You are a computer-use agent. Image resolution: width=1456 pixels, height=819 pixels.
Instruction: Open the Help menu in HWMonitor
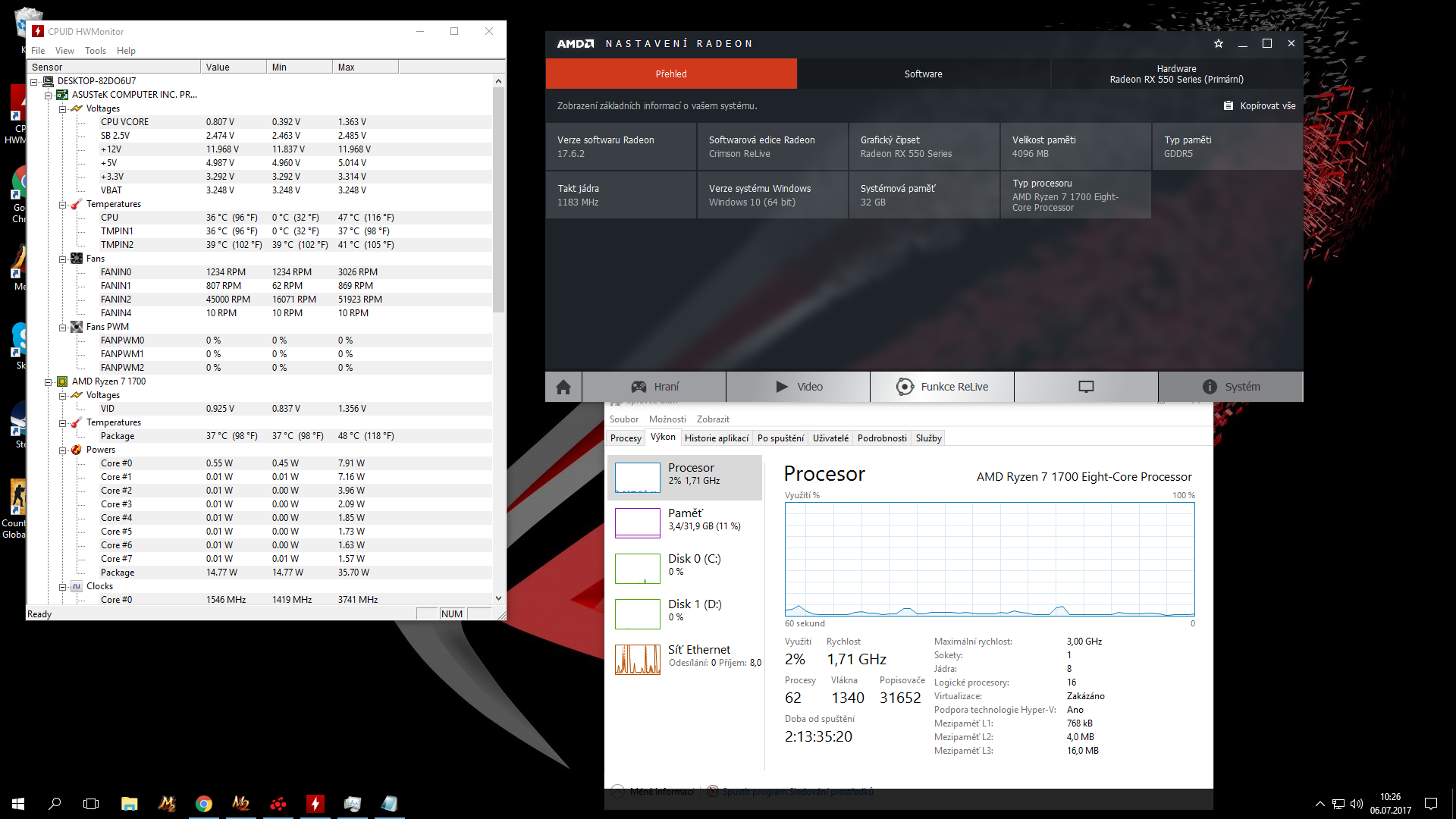pyautogui.click(x=126, y=51)
